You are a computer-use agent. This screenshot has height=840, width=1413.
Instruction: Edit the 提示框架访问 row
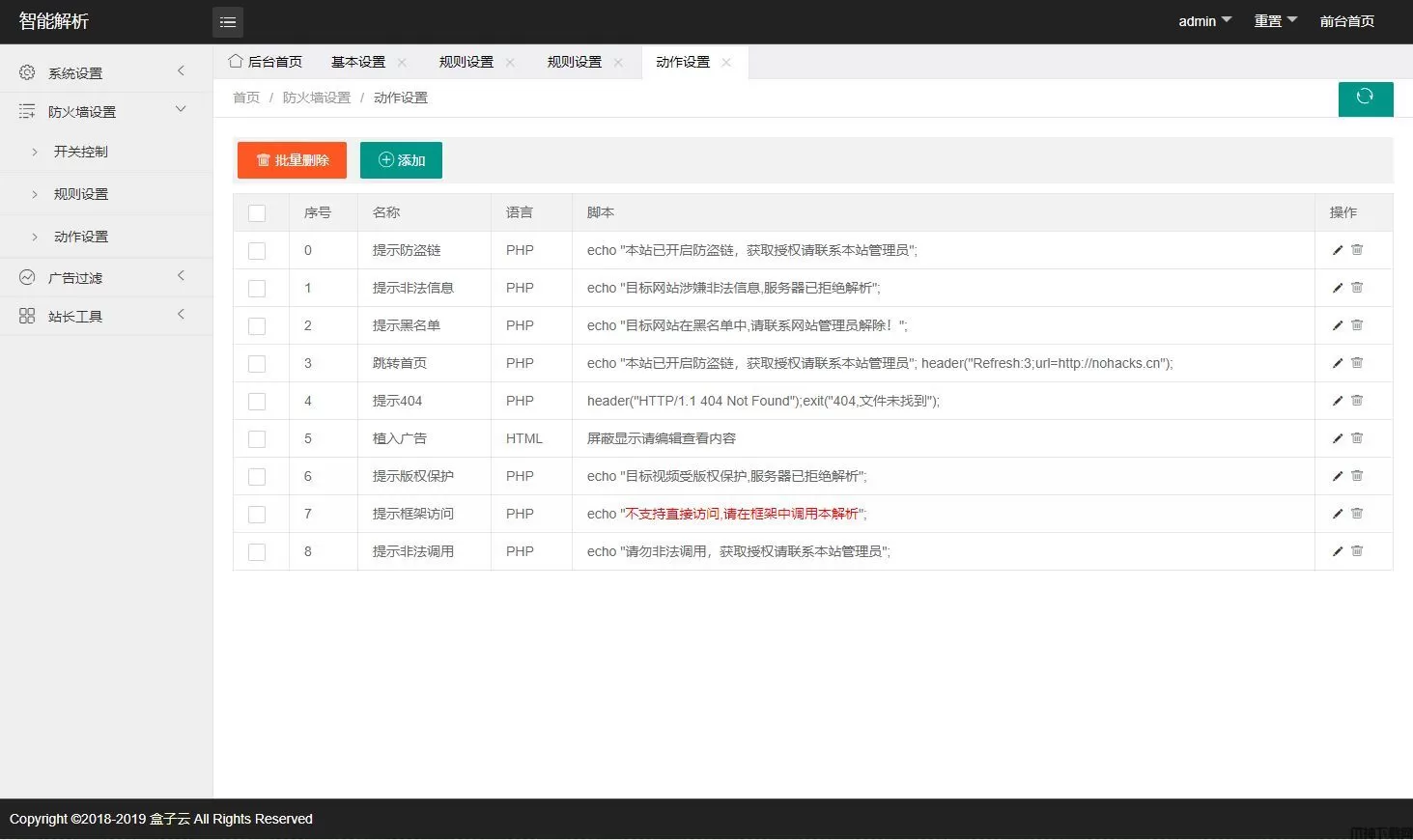pyautogui.click(x=1338, y=514)
